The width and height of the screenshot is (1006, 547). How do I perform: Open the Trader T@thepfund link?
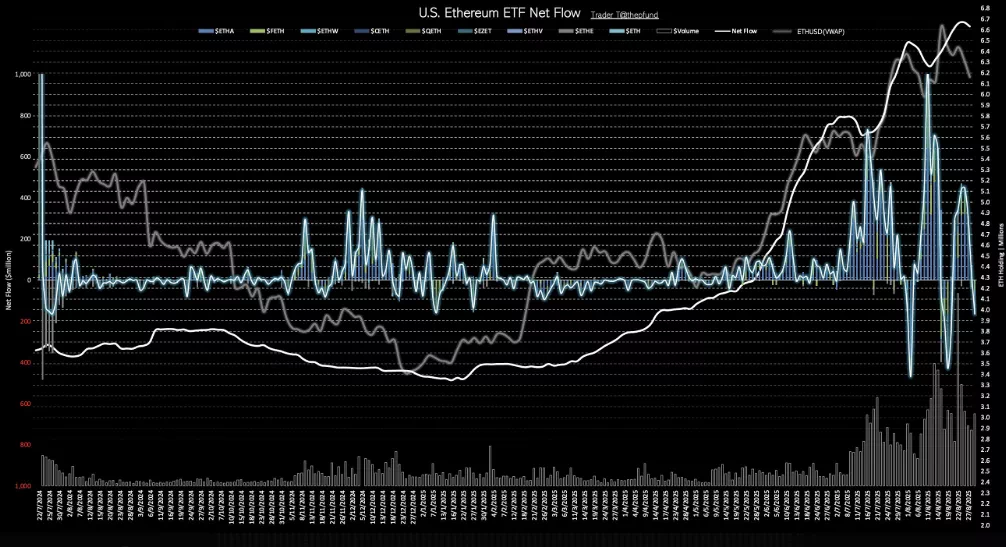(624, 15)
